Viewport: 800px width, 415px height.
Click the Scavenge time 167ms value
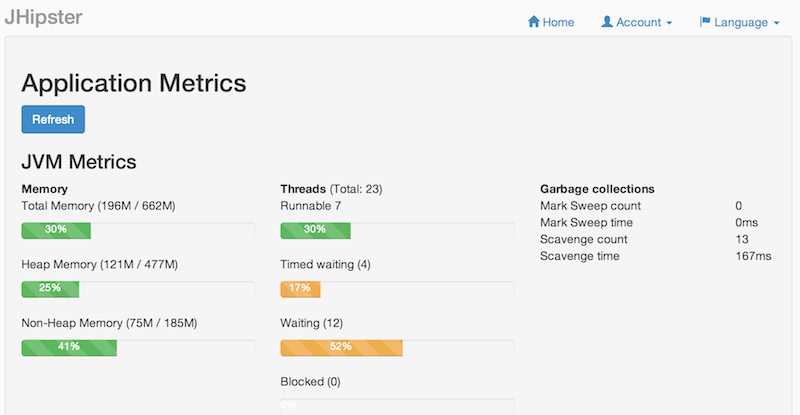point(753,257)
